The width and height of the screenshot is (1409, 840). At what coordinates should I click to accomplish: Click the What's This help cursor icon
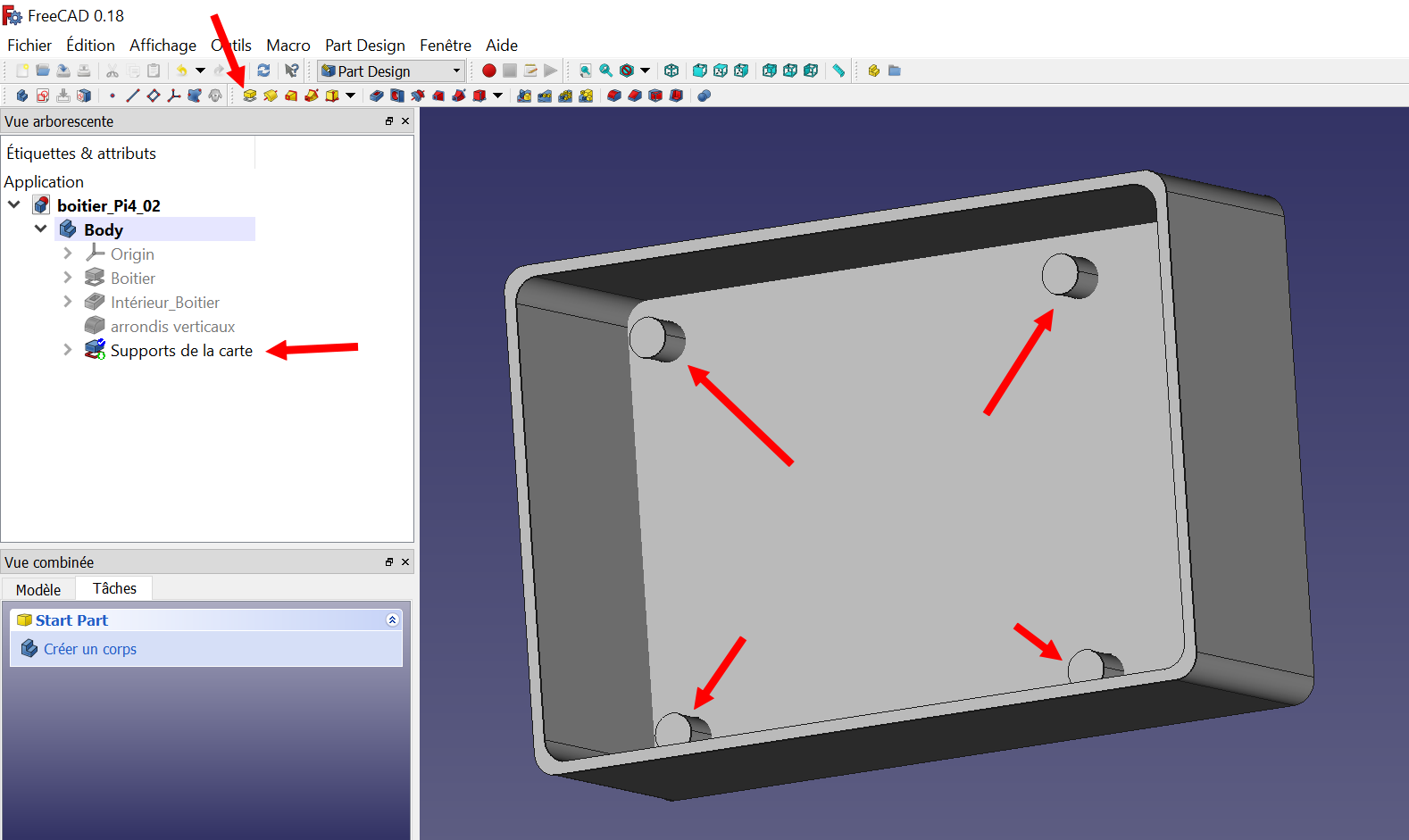[292, 71]
